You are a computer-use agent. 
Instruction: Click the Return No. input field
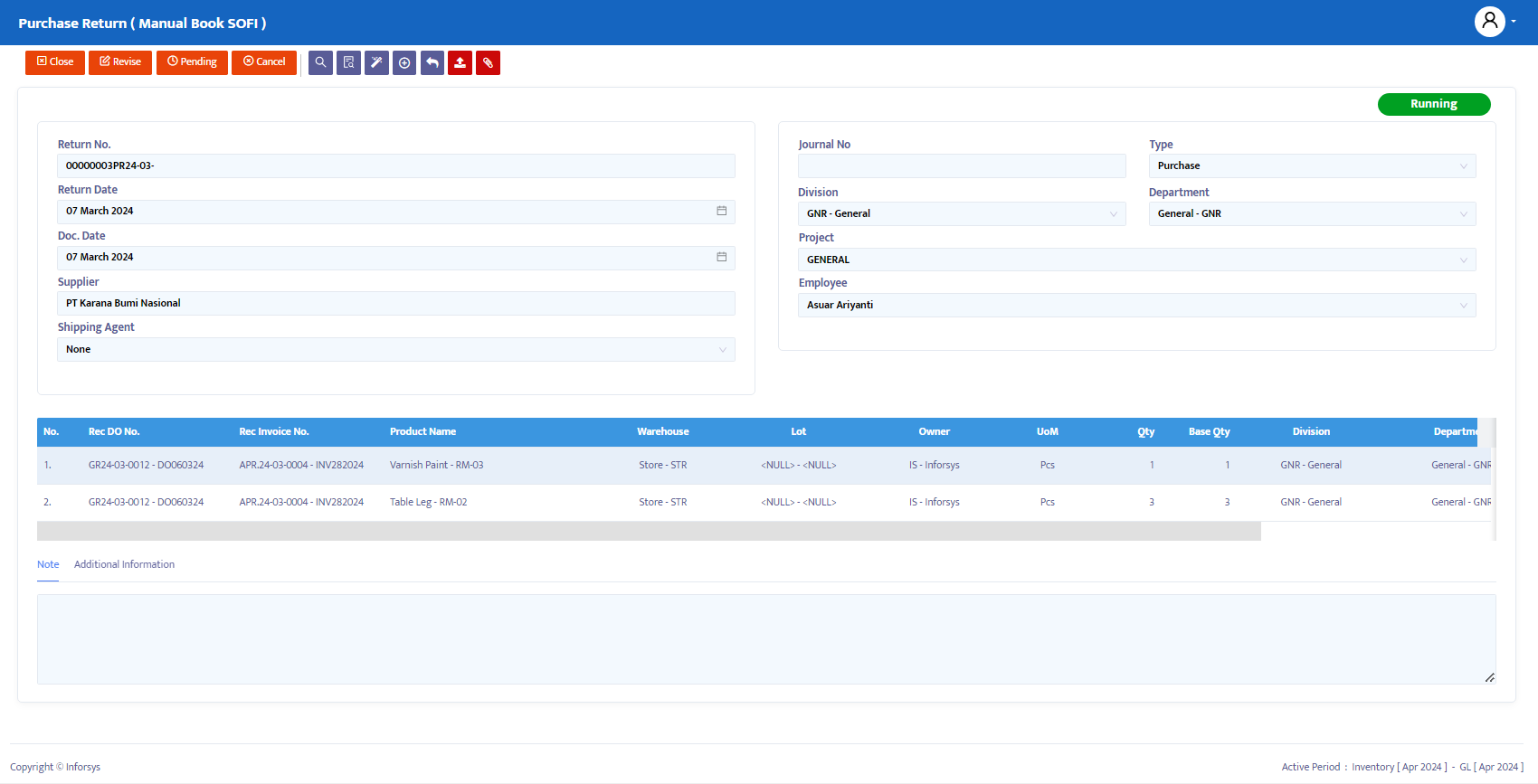396,165
